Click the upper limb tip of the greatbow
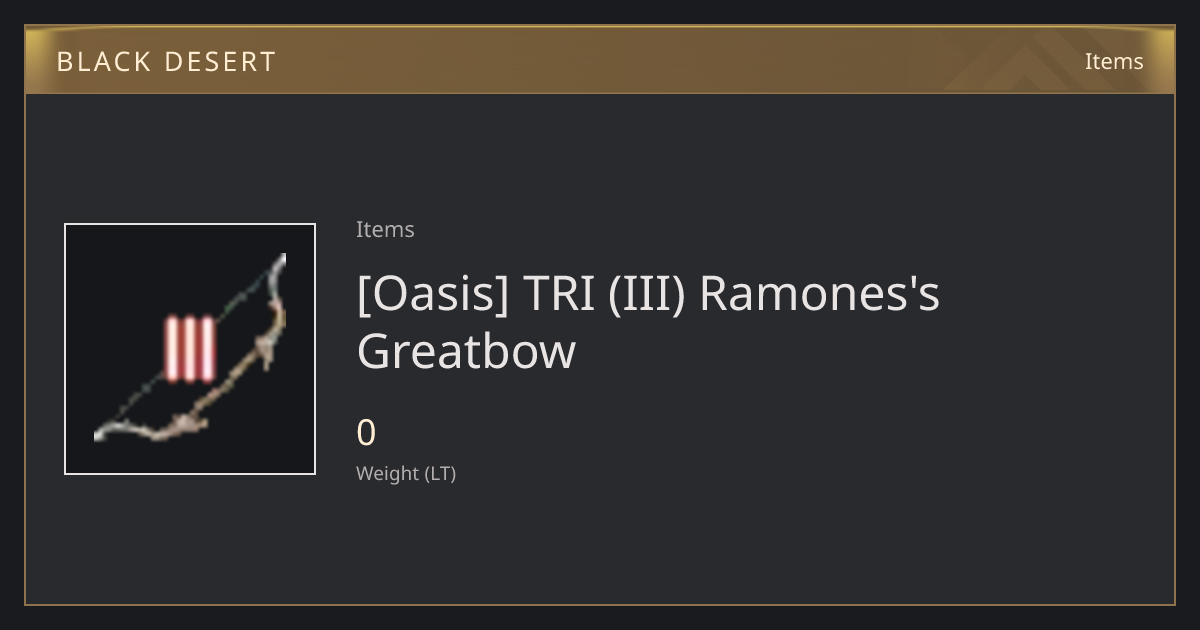The height and width of the screenshot is (630, 1200). [x=279, y=263]
